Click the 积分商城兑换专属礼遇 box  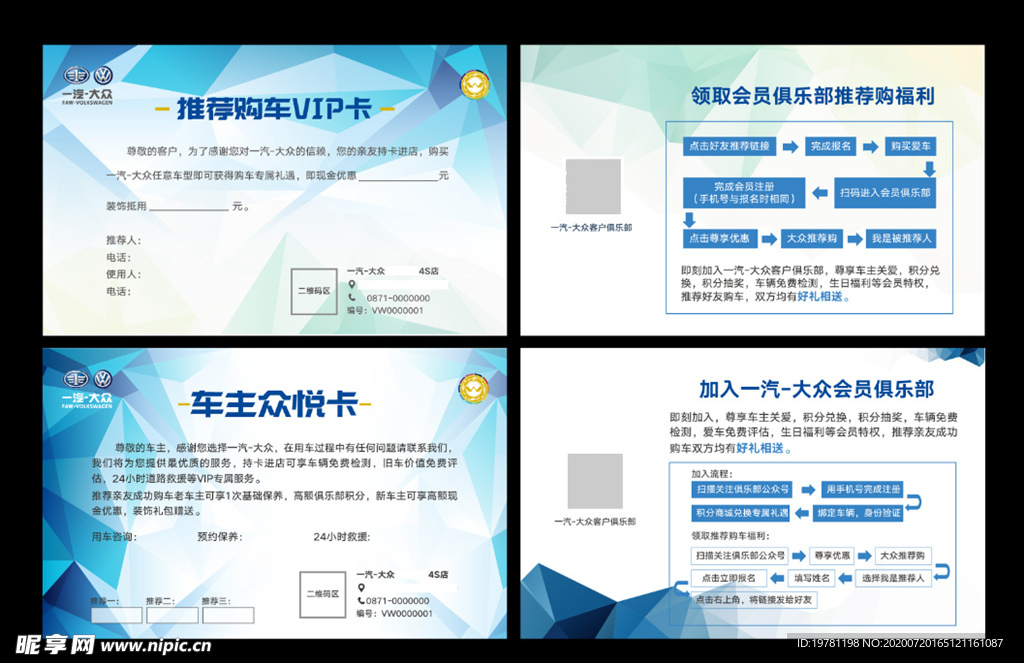coord(742,513)
